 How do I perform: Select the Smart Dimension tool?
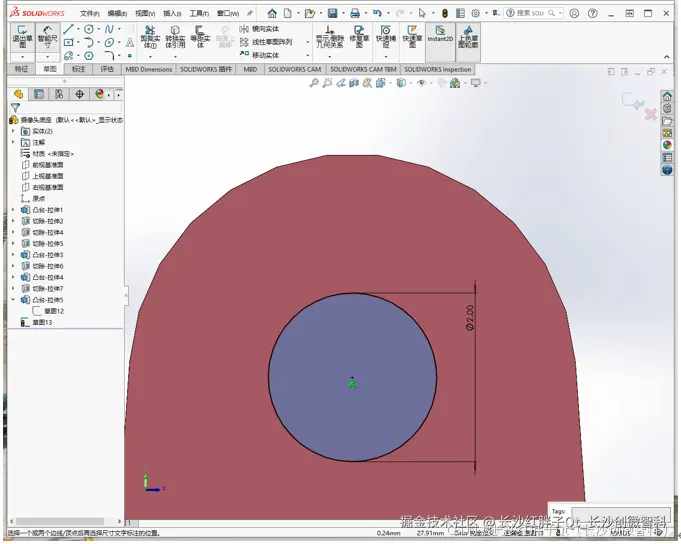[x=48, y=38]
